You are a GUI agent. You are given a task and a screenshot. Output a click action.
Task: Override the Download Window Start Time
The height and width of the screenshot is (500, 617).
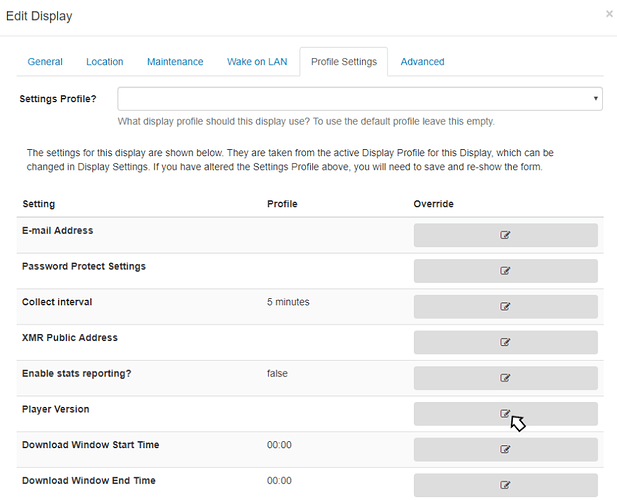pos(505,450)
